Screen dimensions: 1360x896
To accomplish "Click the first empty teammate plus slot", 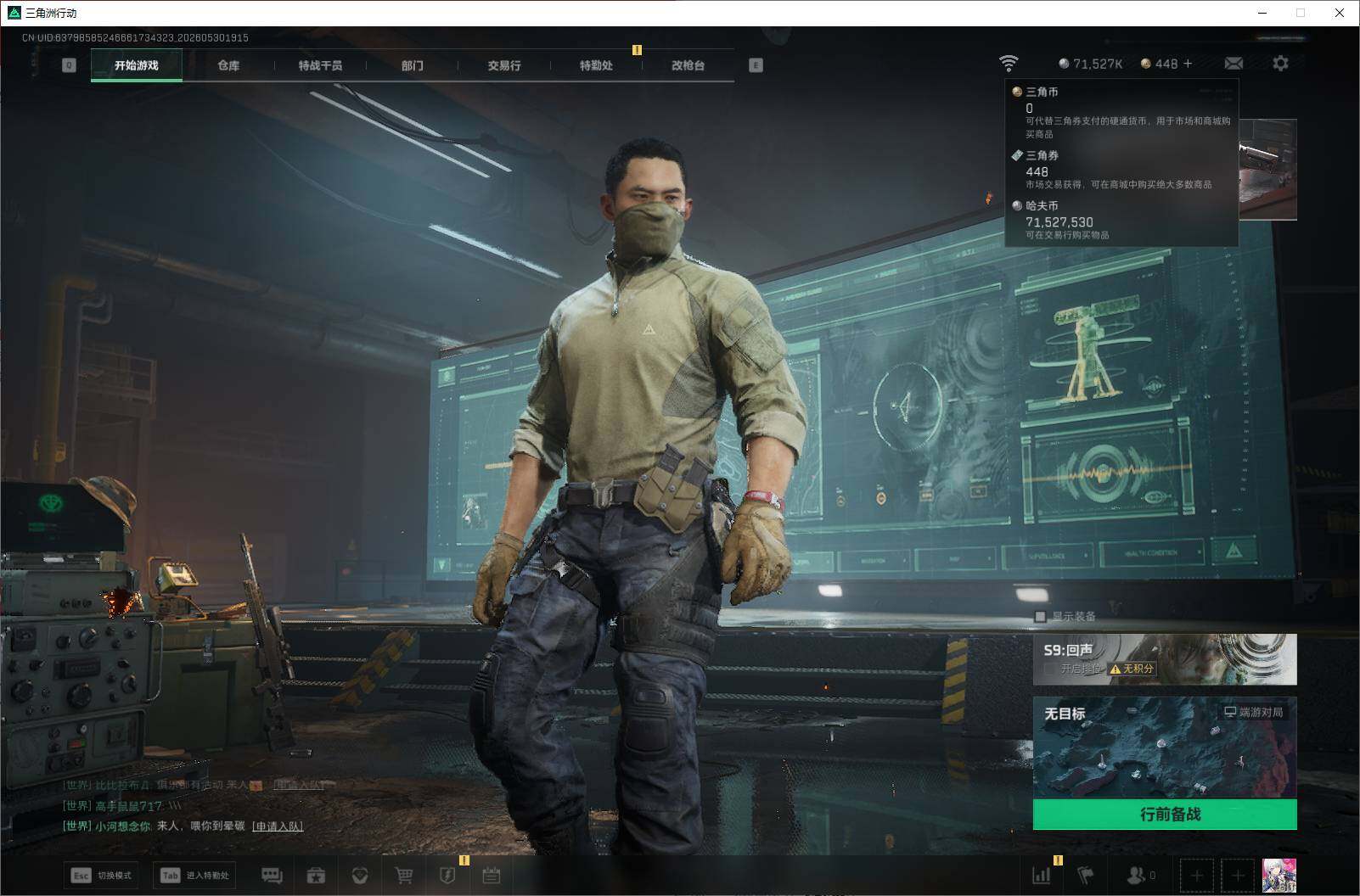I will pyautogui.click(x=1196, y=876).
